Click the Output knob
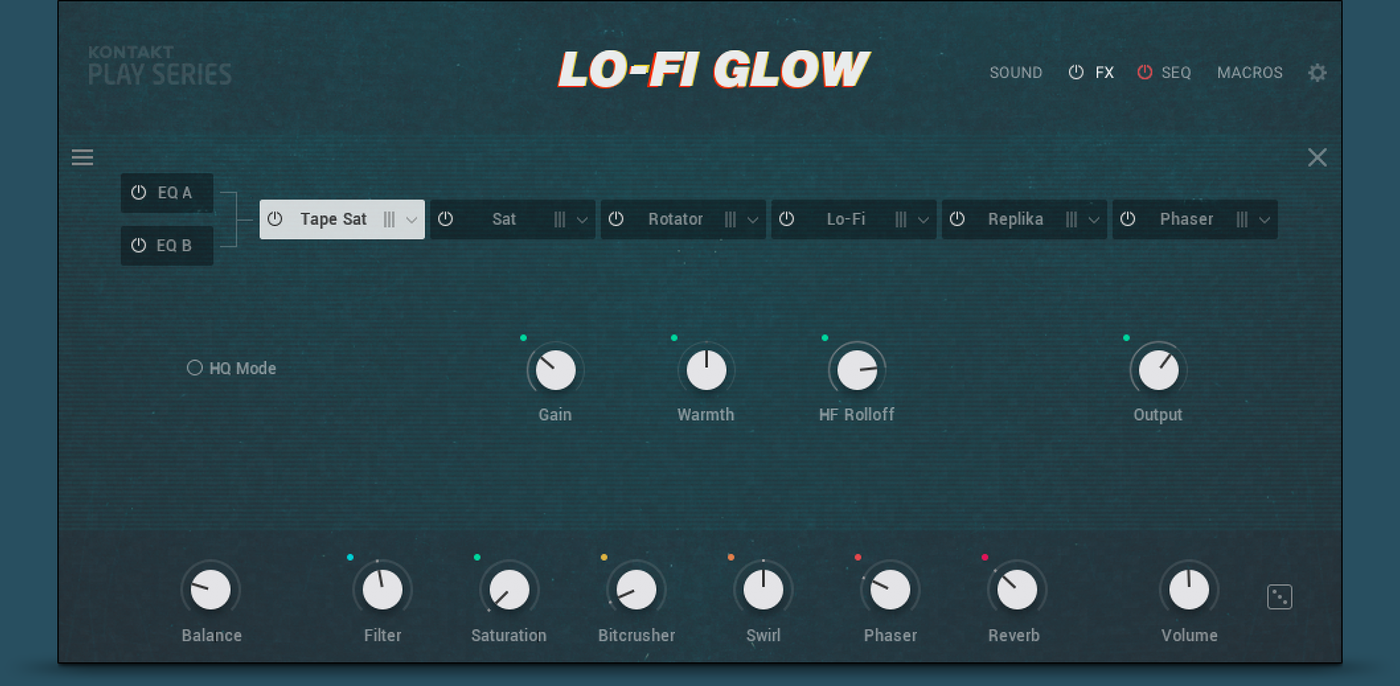 [1158, 370]
